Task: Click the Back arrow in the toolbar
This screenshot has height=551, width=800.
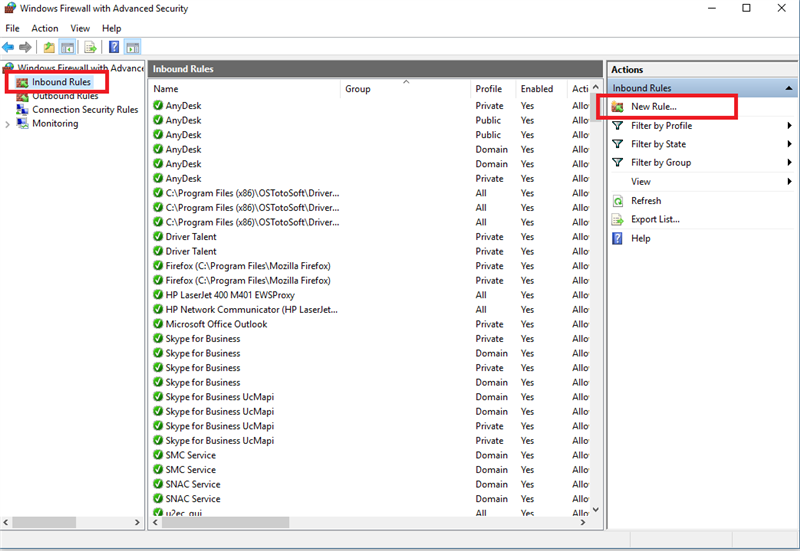Action: tap(9, 47)
